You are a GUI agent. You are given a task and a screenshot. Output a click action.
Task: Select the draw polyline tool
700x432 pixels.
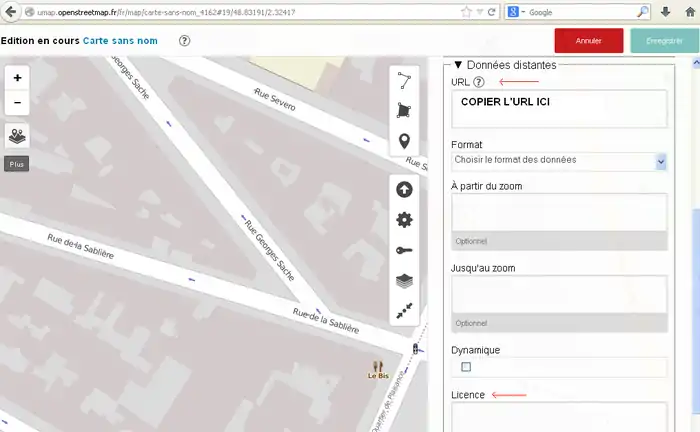[404, 80]
